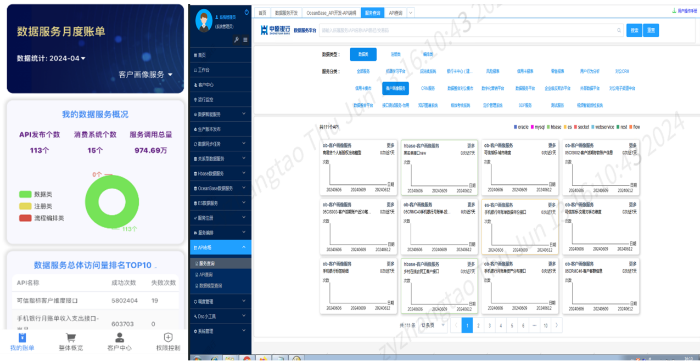The width and height of the screenshot is (700, 362).
Task: Expand the 客户画像服务 dropdown selector
Action: coord(146,75)
